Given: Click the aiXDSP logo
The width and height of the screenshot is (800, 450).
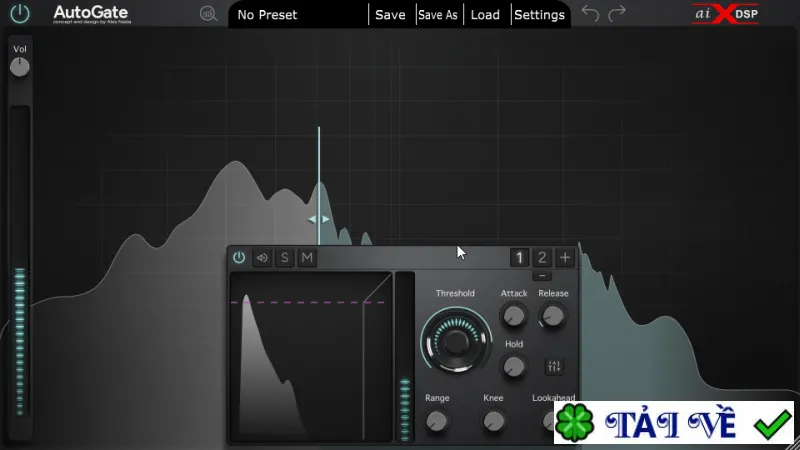Looking at the screenshot, I should pyautogui.click(x=727, y=14).
